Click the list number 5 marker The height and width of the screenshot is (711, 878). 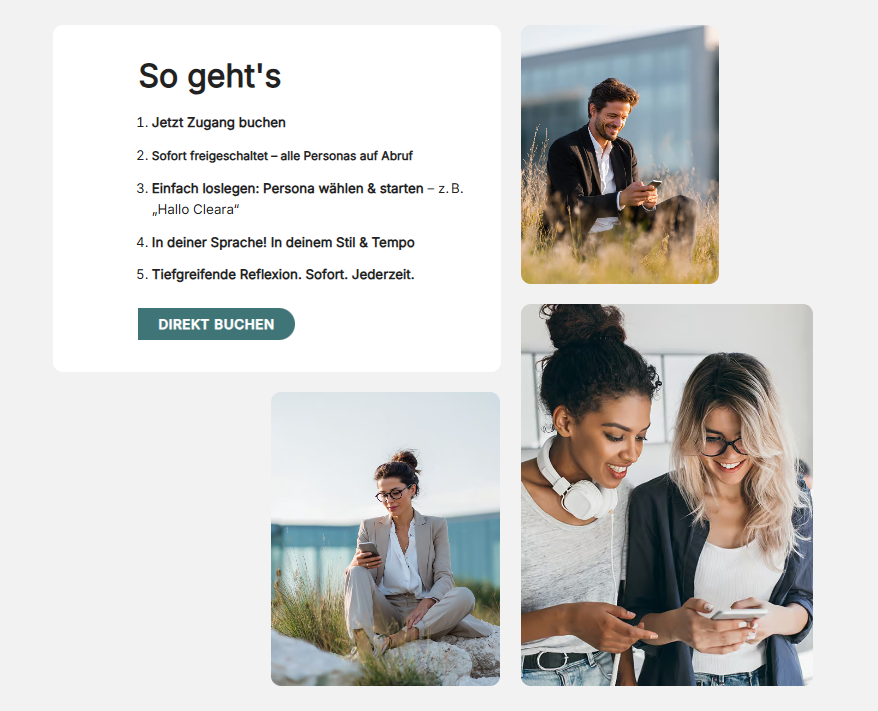pos(142,274)
